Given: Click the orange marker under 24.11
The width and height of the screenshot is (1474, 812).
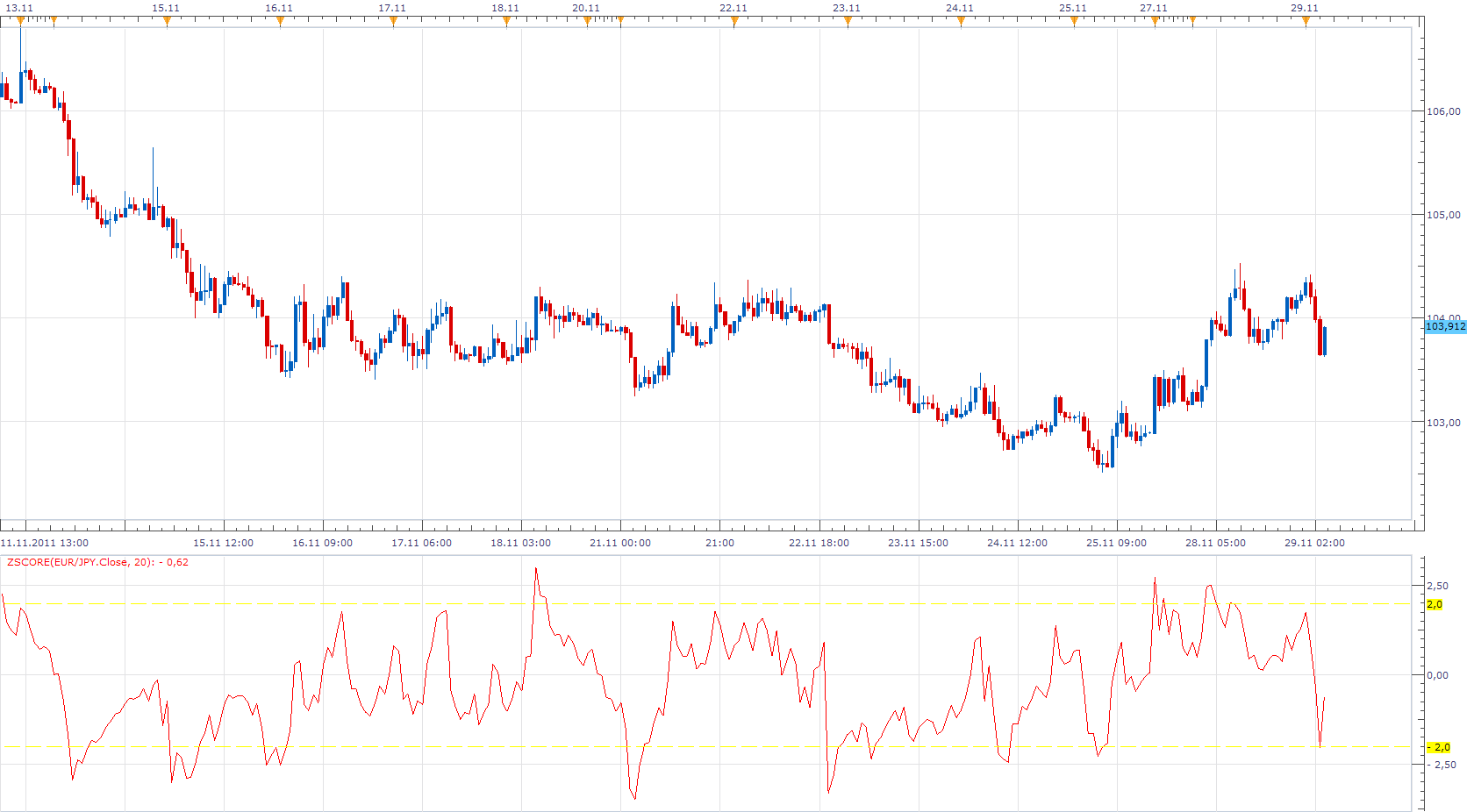Looking at the screenshot, I should coord(961,21).
